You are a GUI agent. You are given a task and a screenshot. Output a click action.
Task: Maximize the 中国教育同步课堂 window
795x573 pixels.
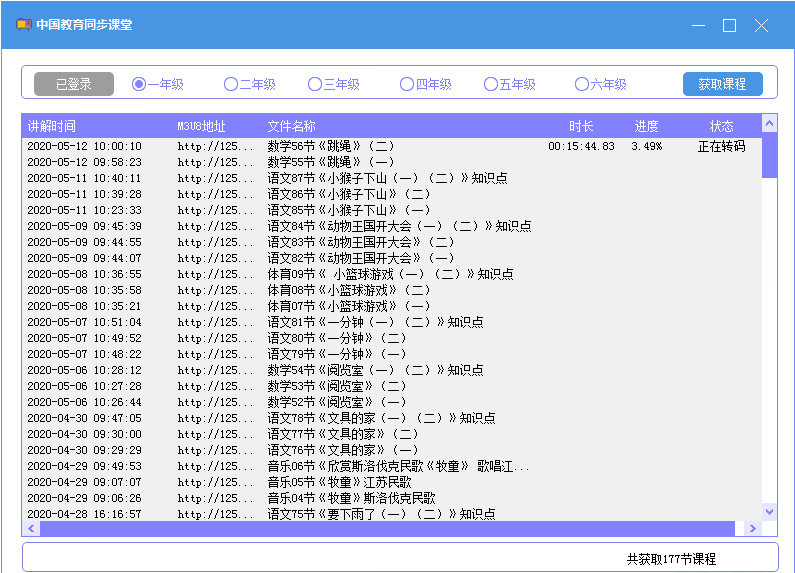(x=730, y=25)
